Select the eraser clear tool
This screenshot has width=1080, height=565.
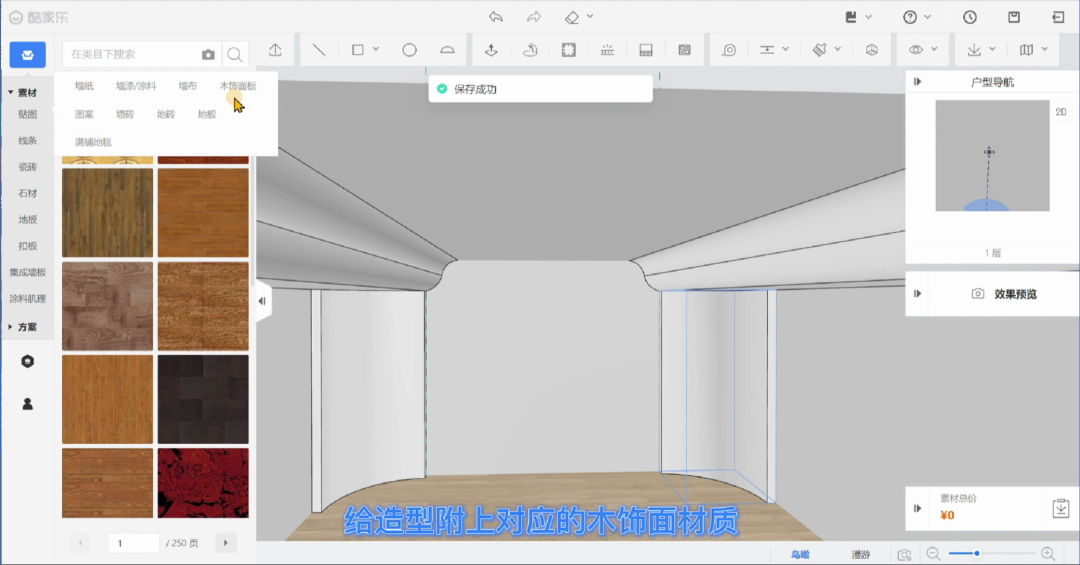coord(572,17)
